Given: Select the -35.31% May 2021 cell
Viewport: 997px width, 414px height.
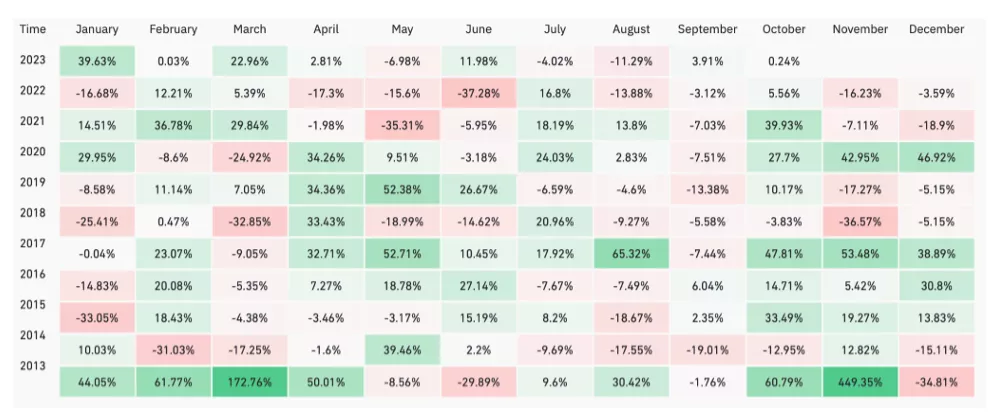Looking at the screenshot, I should (402, 125).
